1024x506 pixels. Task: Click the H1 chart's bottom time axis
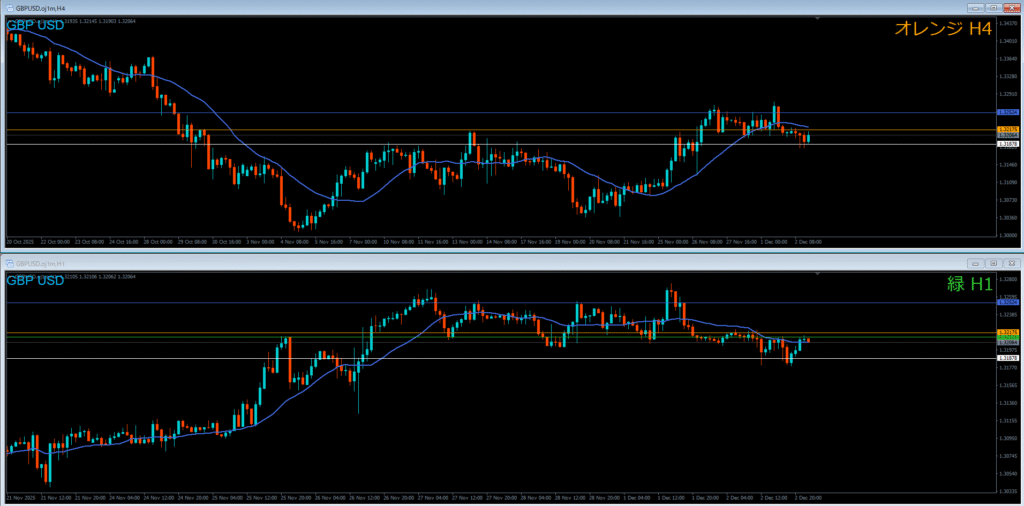pyautogui.click(x=400, y=497)
